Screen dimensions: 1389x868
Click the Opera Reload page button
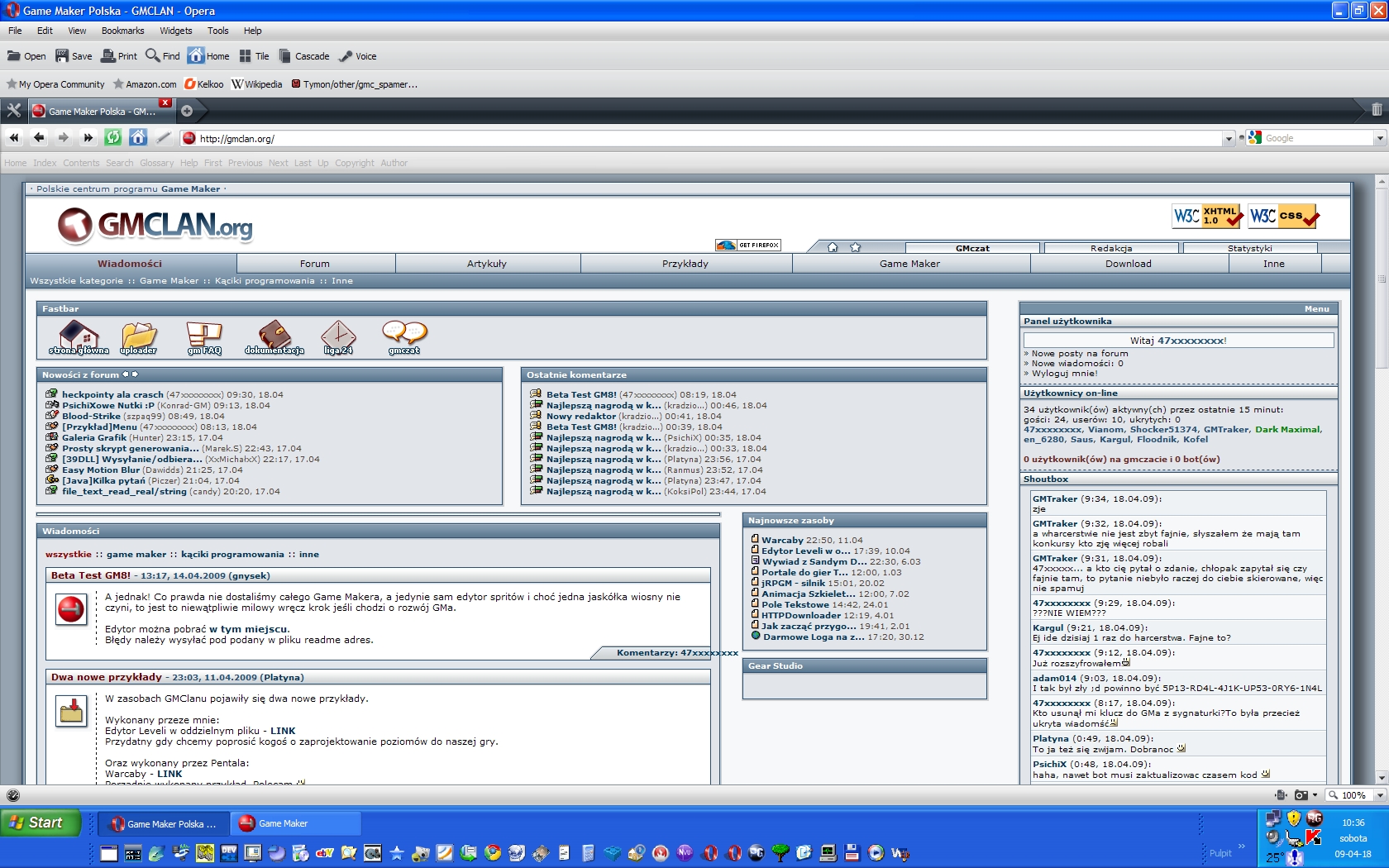[x=113, y=138]
